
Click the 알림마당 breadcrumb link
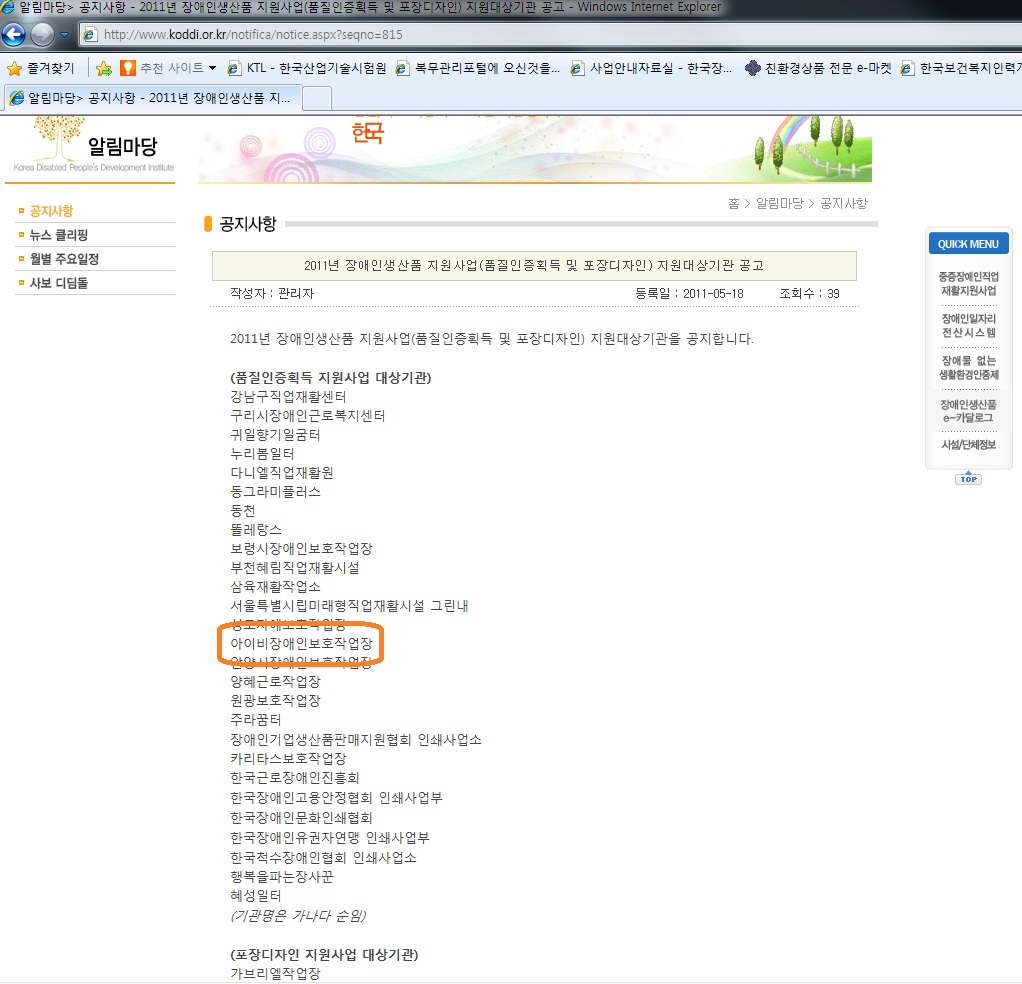(x=780, y=204)
